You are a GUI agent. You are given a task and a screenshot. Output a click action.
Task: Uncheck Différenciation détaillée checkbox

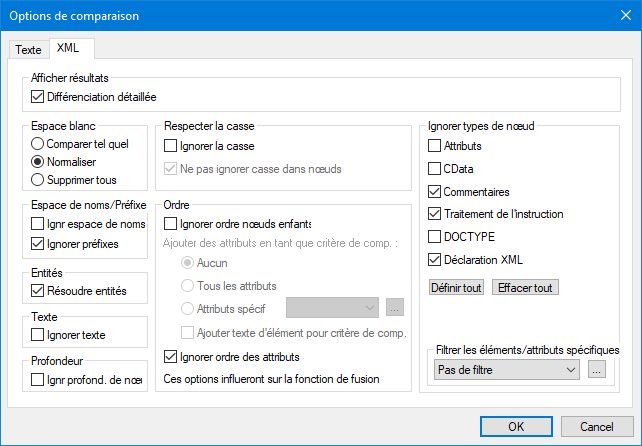39,97
